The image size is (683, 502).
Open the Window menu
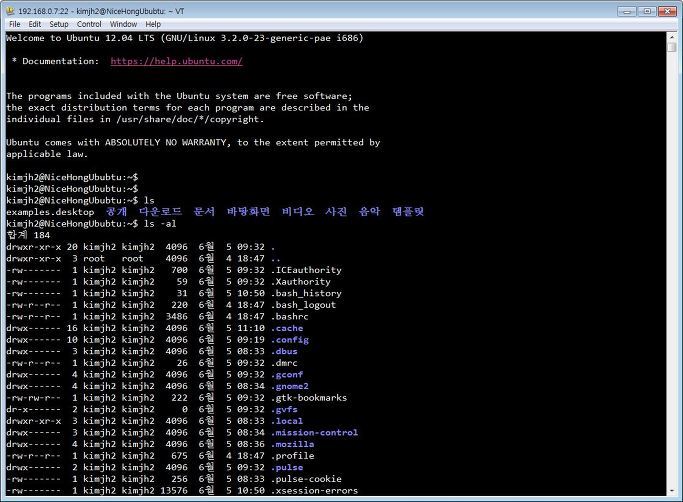click(x=123, y=24)
